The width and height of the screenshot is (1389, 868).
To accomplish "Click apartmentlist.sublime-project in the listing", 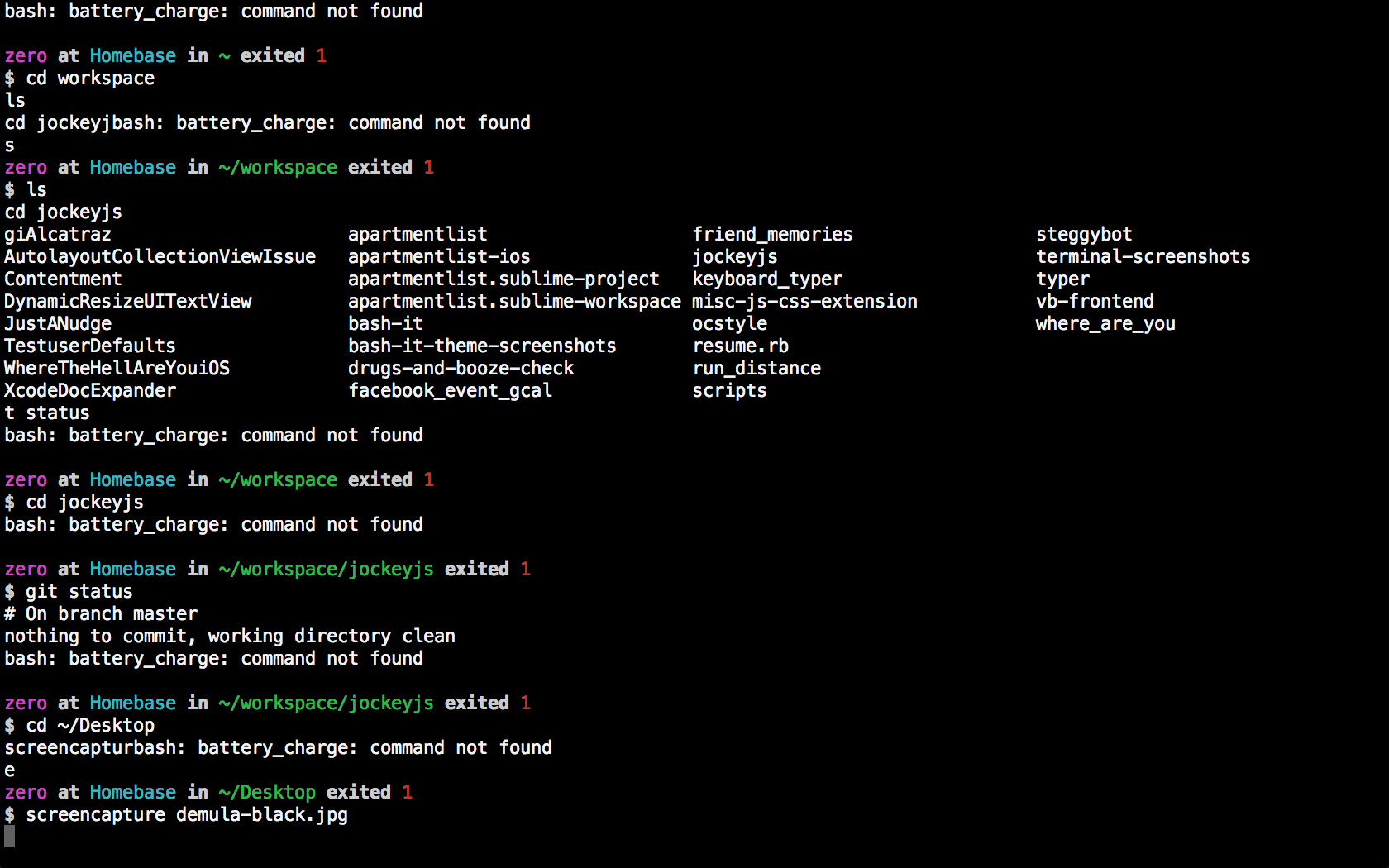I will point(503,279).
